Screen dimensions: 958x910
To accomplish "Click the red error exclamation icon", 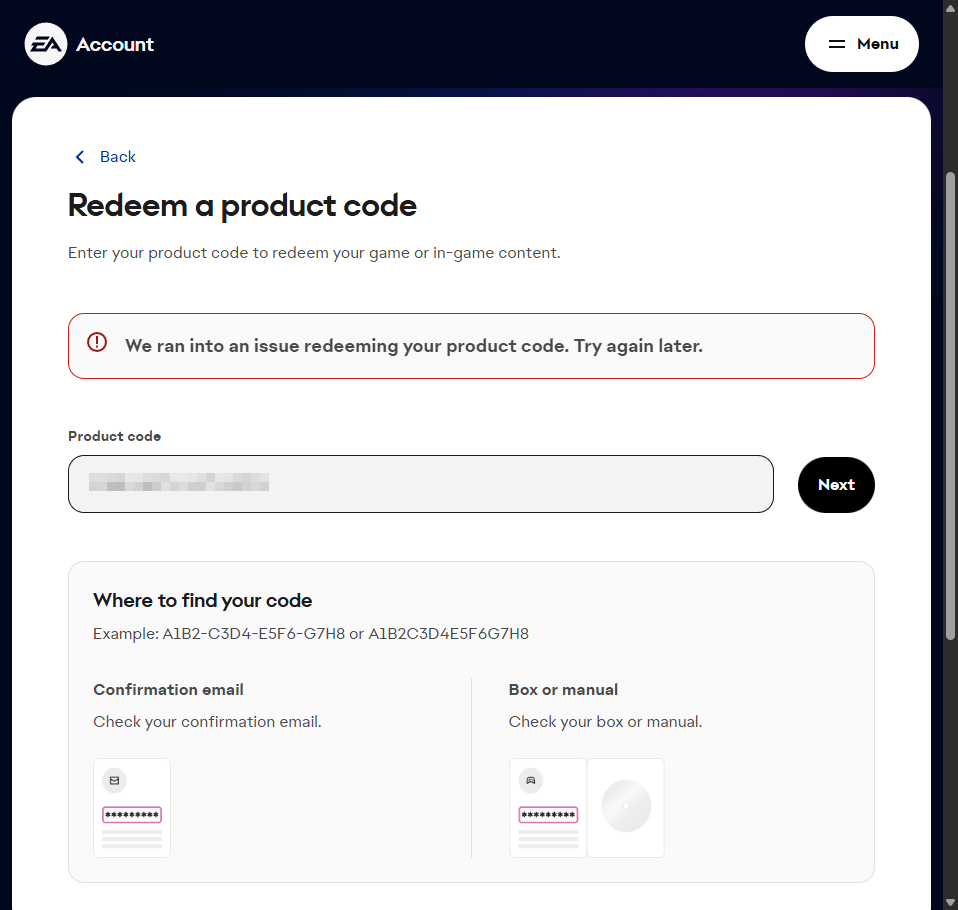I will [x=97, y=342].
